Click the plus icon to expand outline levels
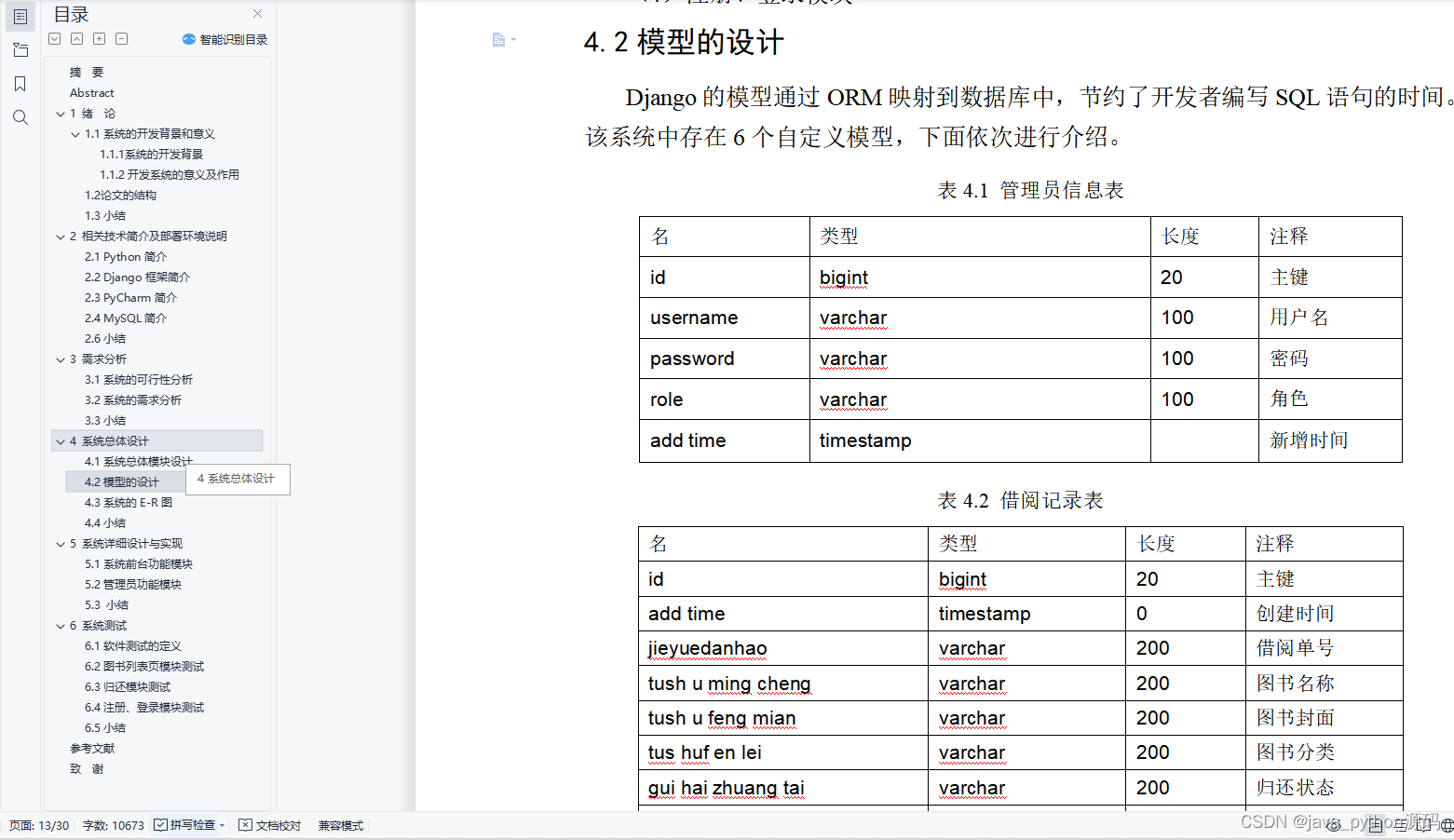The height and width of the screenshot is (840, 1454). tap(100, 39)
